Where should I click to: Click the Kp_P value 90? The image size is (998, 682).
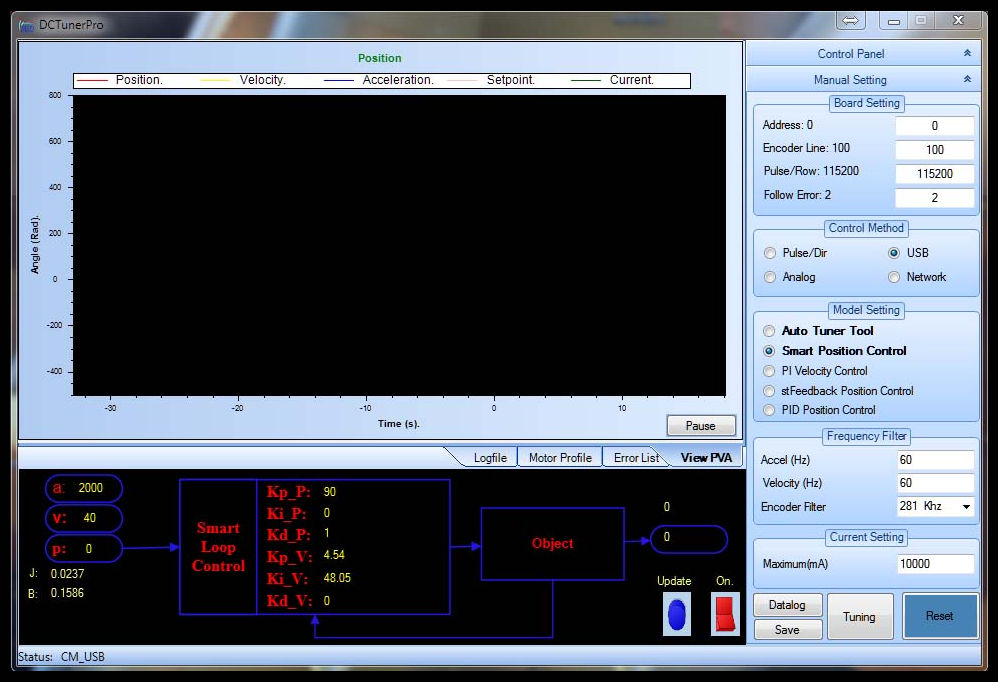330,492
